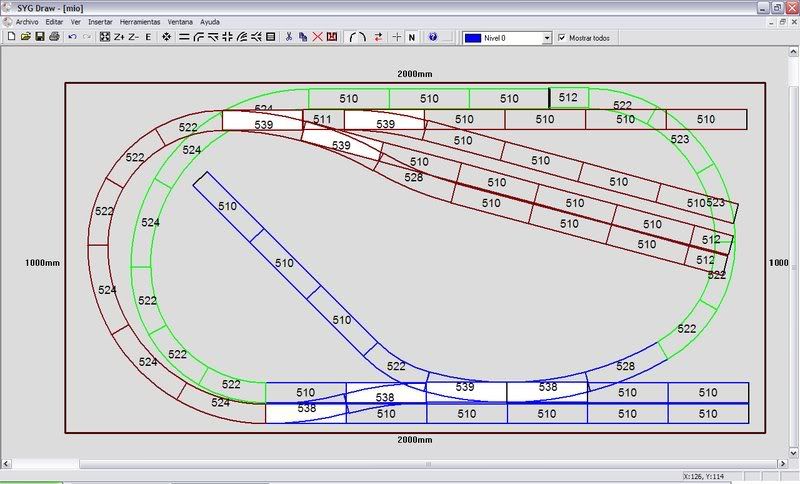The image size is (800, 484).
Task: Open the Archivo menu
Action: 27,22
